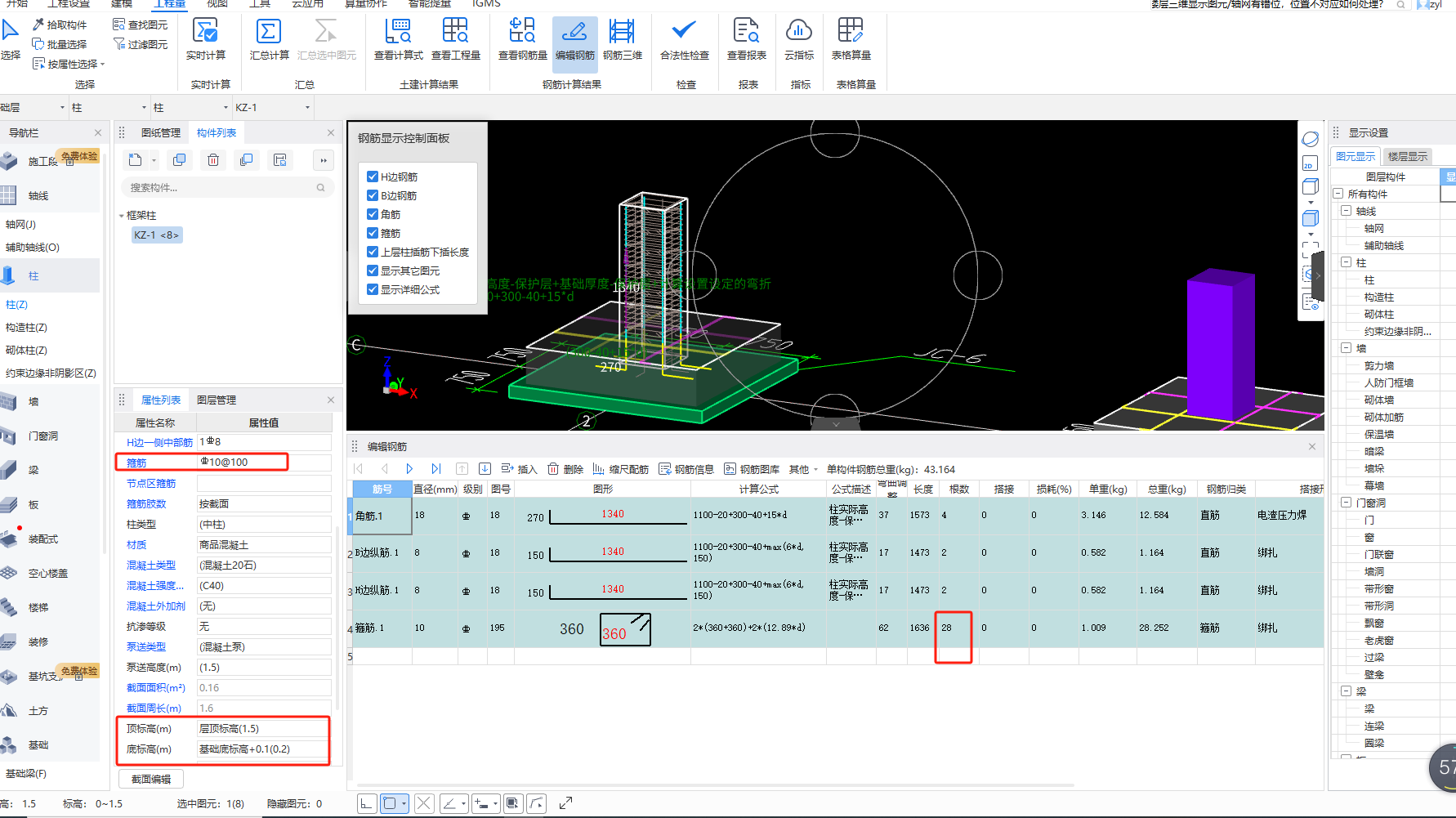This screenshot has height=818, width=1456.
Task: Collapse 门窗洞 group in display settings
Action: click(x=1347, y=503)
